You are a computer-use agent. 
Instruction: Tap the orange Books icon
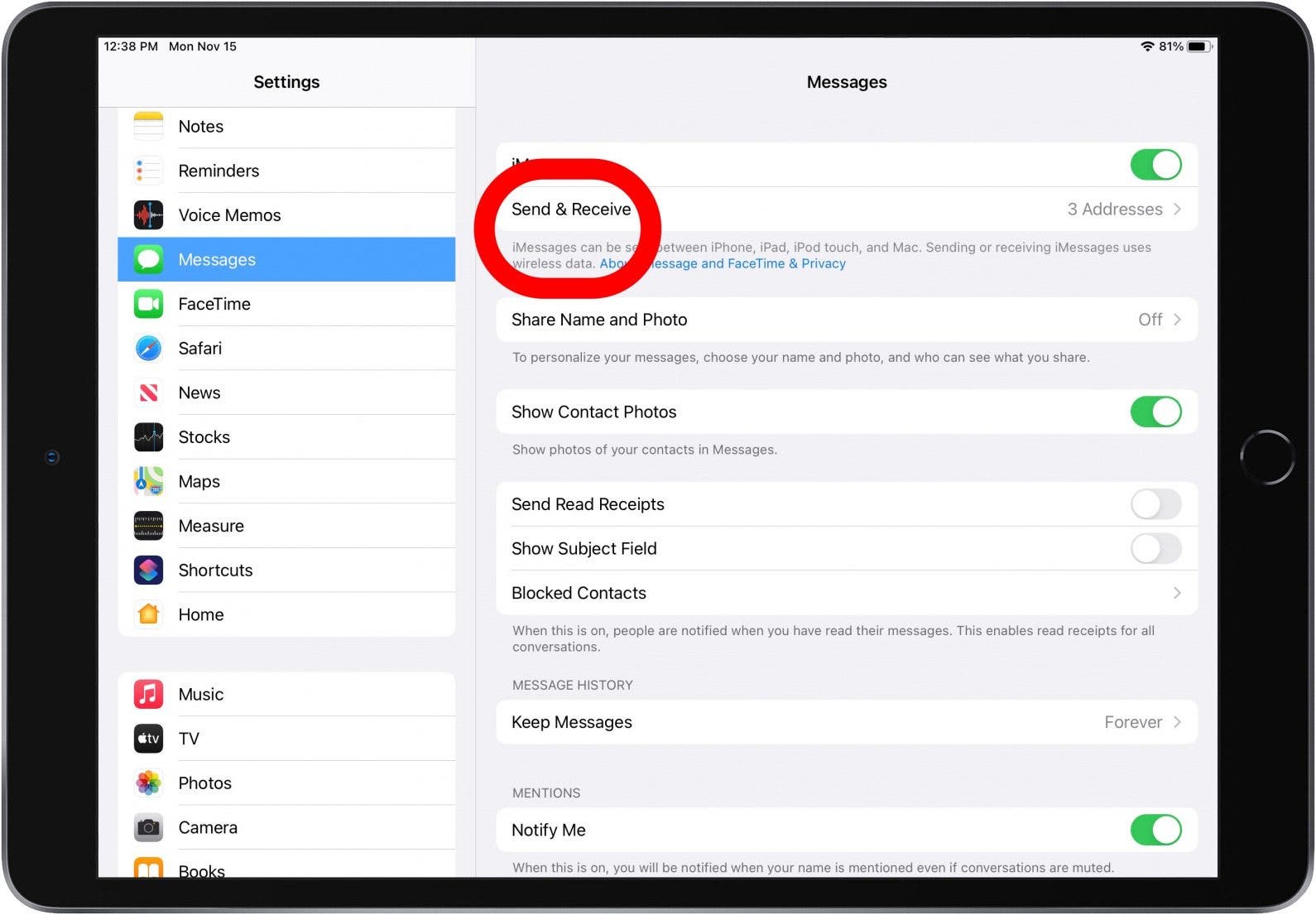(x=148, y=868)
